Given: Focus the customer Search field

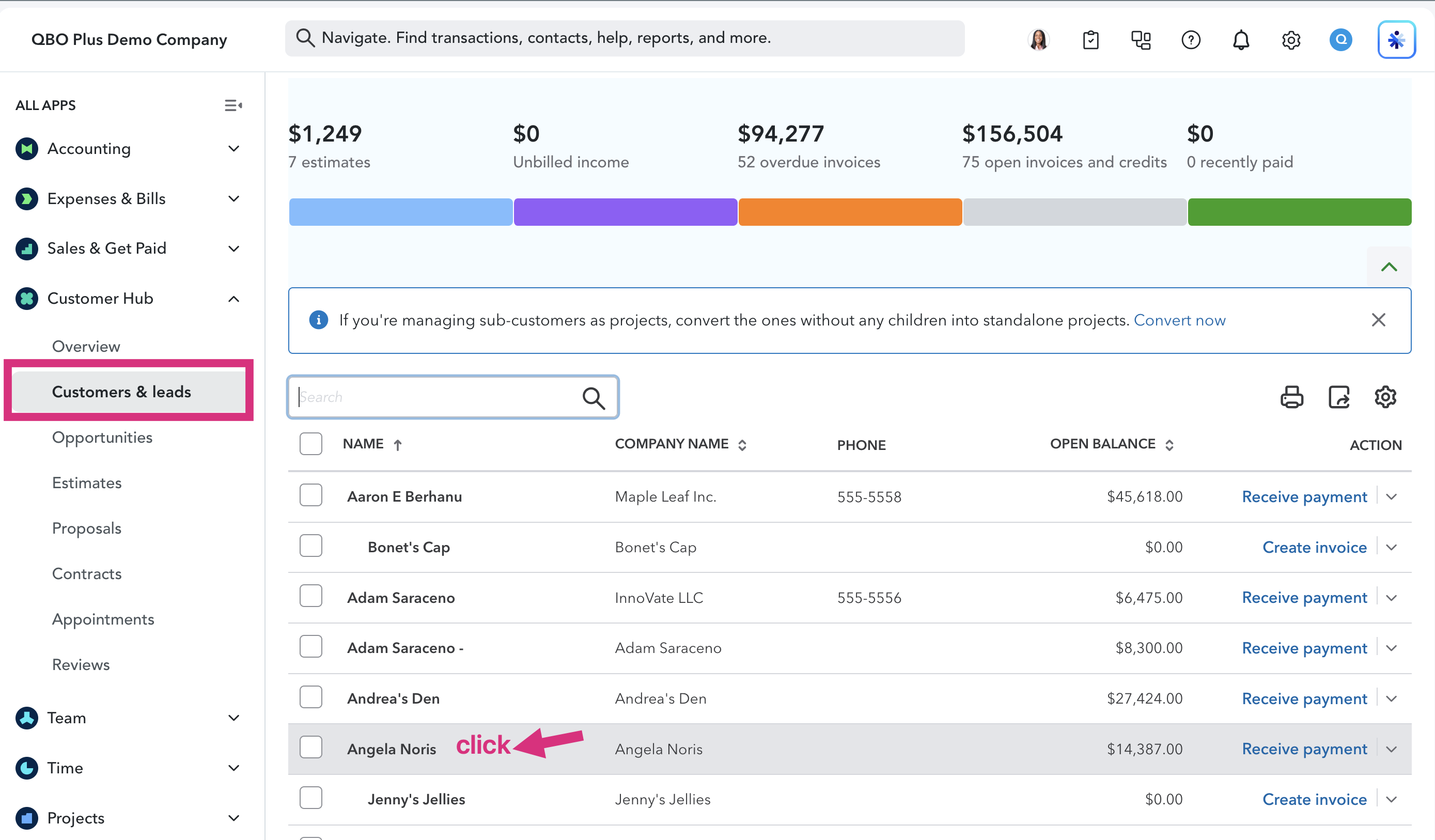Looking at the screenshot, I should click(453, 397).
